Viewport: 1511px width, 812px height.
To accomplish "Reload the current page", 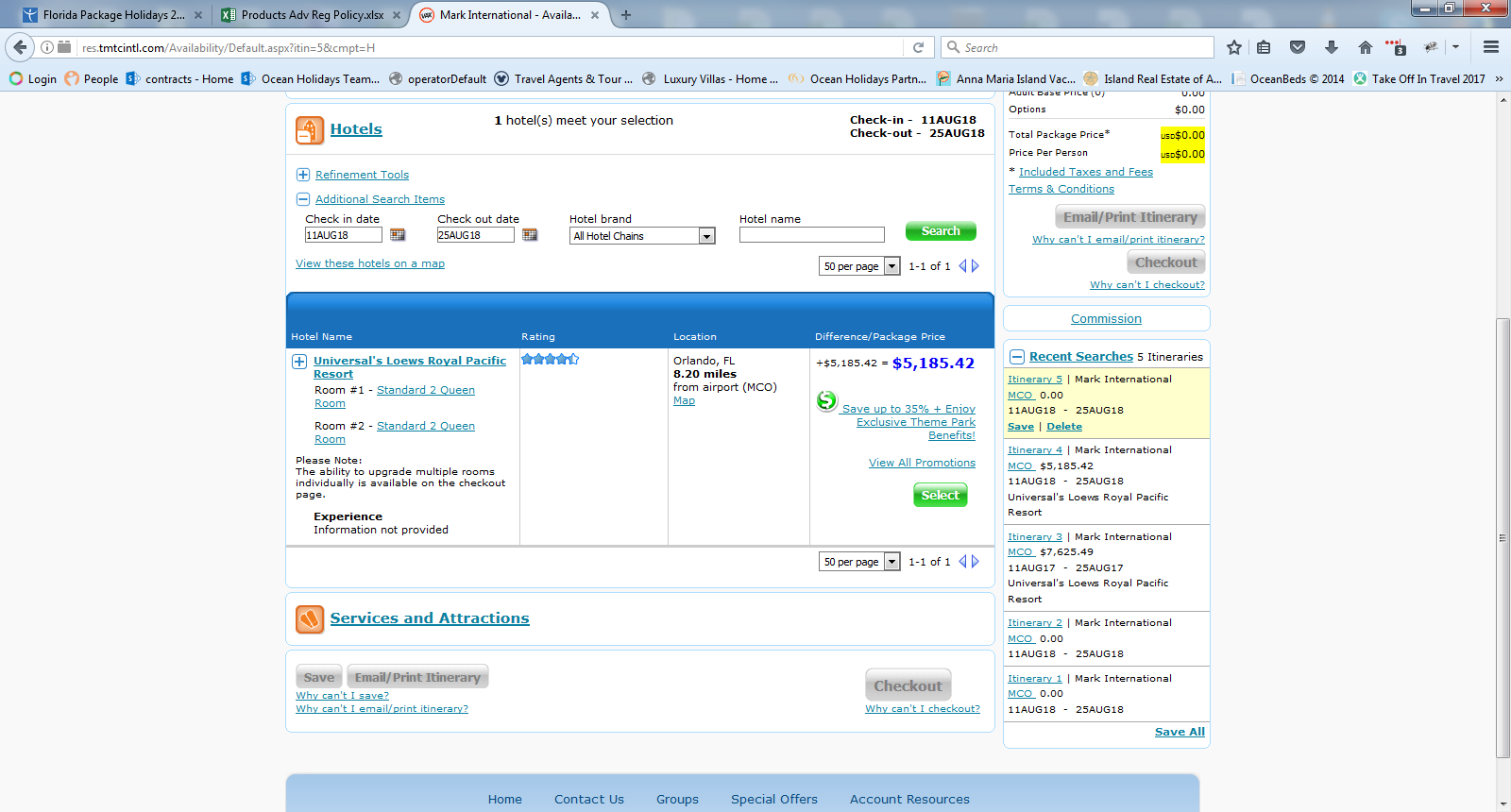I will 918,47.
